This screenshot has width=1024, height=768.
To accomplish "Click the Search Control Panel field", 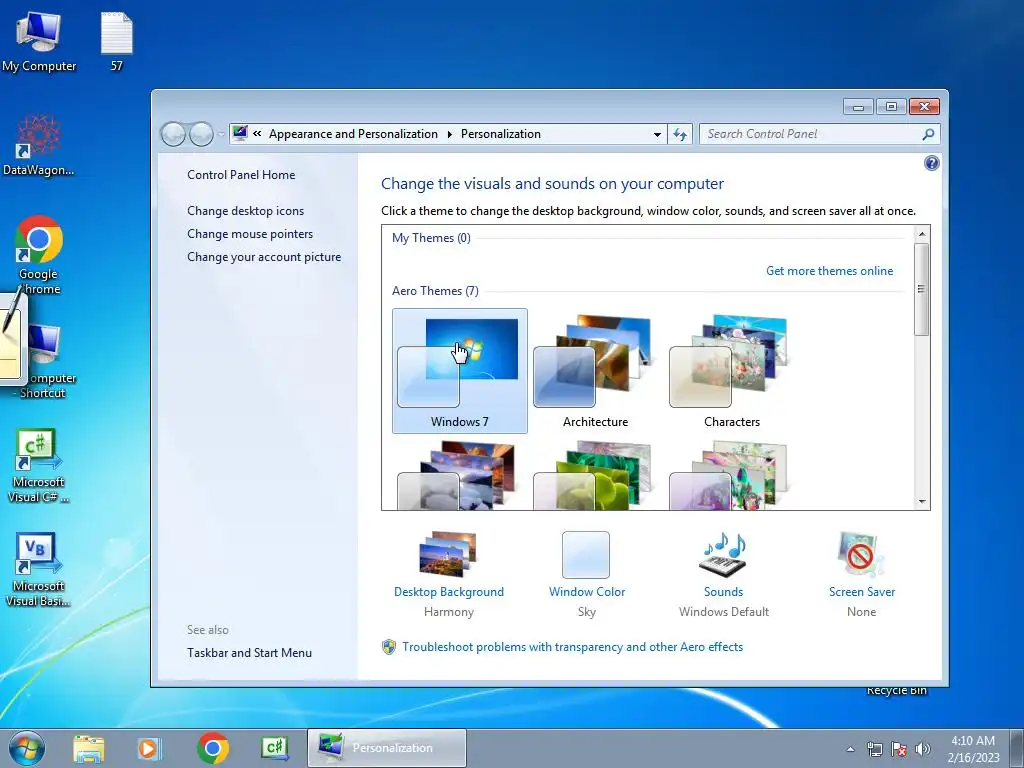I will [x=820, y=134].
